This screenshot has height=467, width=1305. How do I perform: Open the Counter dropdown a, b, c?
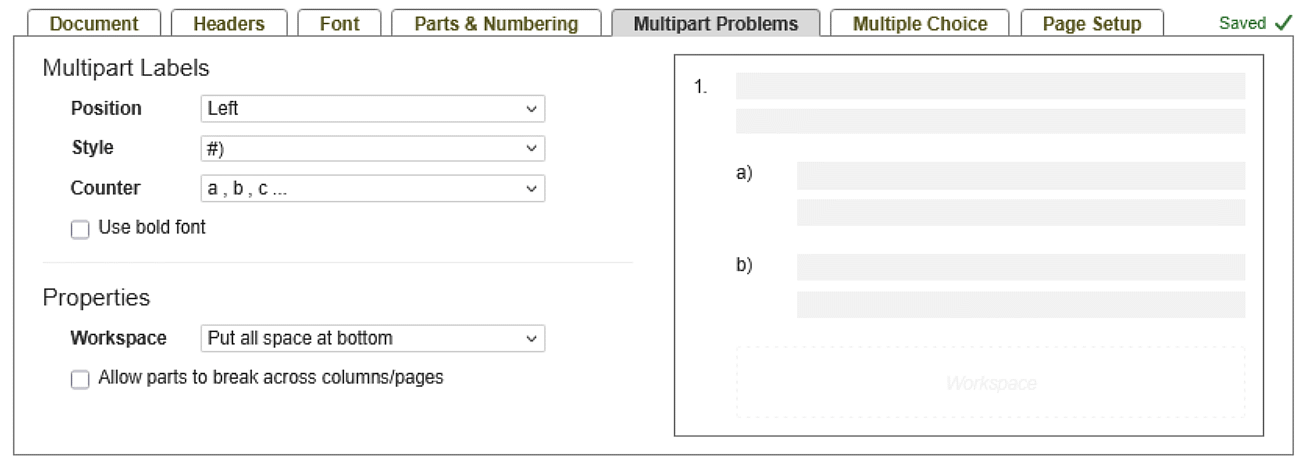[372, 189]
